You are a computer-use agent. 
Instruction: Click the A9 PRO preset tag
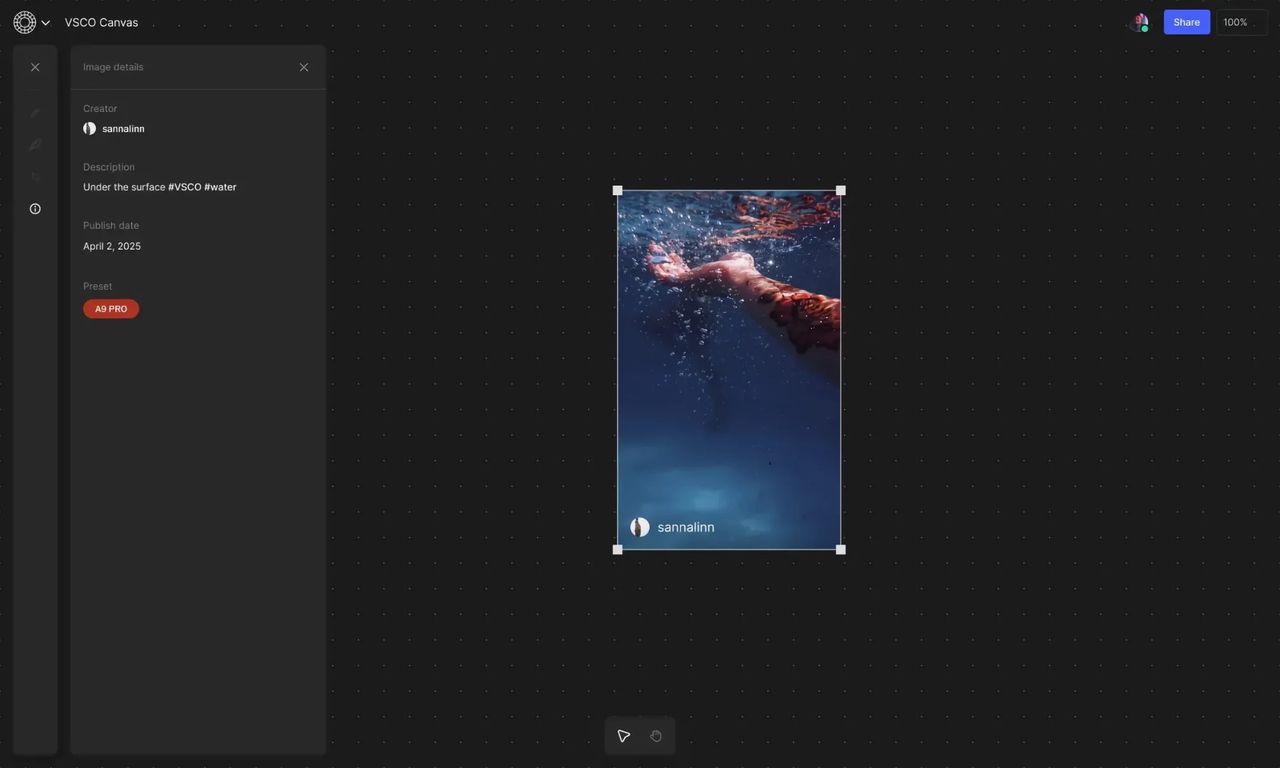click(111, 309)
